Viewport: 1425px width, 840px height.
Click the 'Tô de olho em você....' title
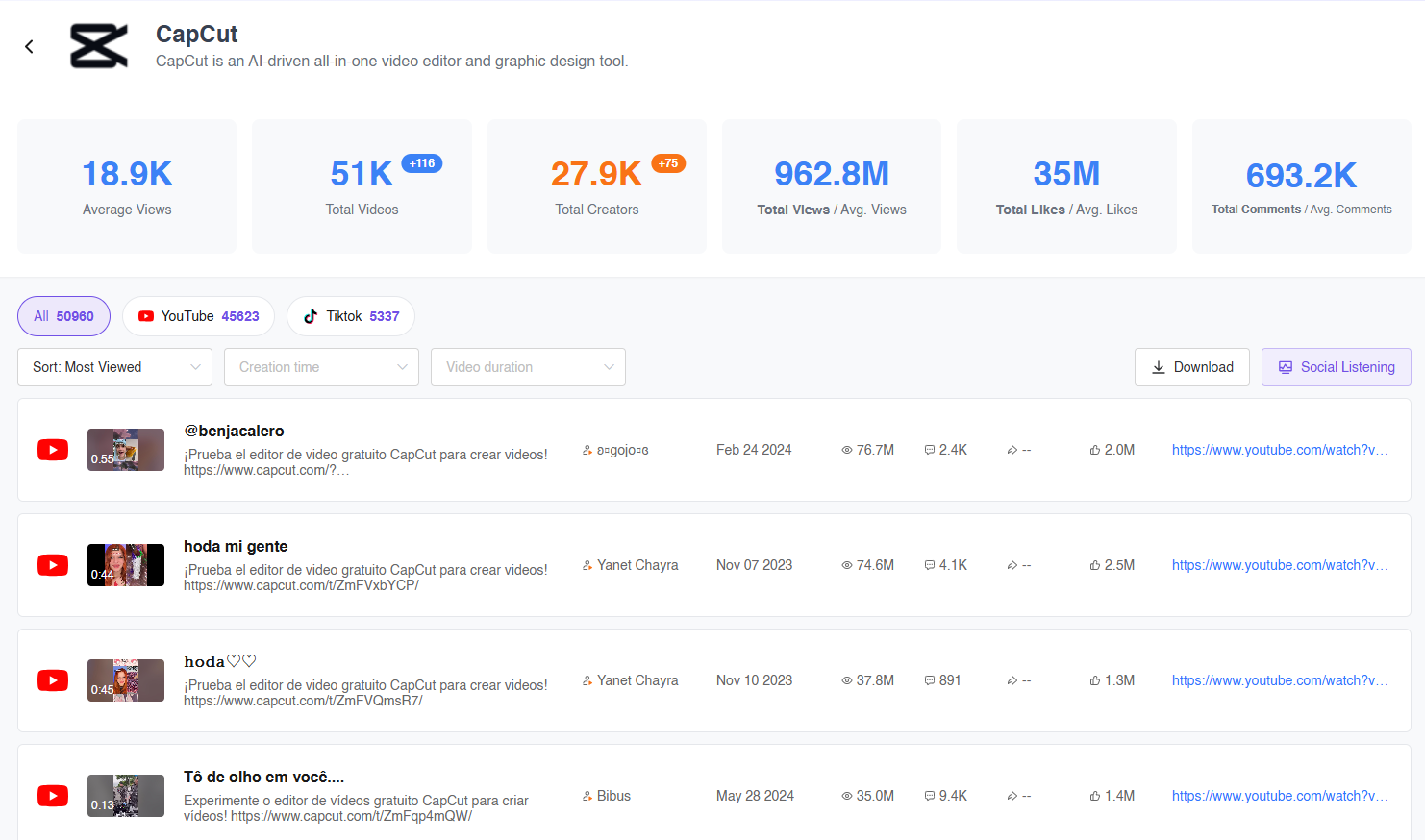point(263,777)
